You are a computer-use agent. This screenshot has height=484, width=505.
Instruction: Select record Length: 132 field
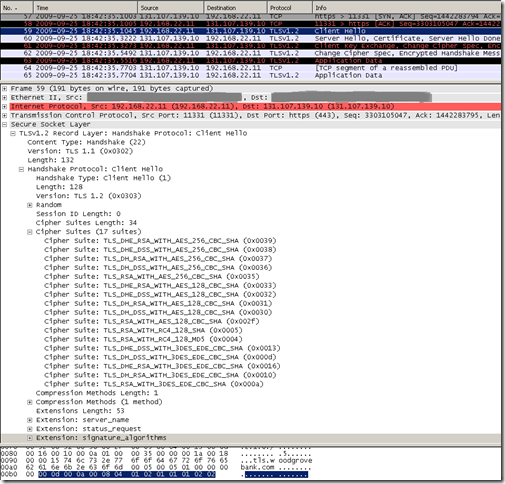coord(51,160)
